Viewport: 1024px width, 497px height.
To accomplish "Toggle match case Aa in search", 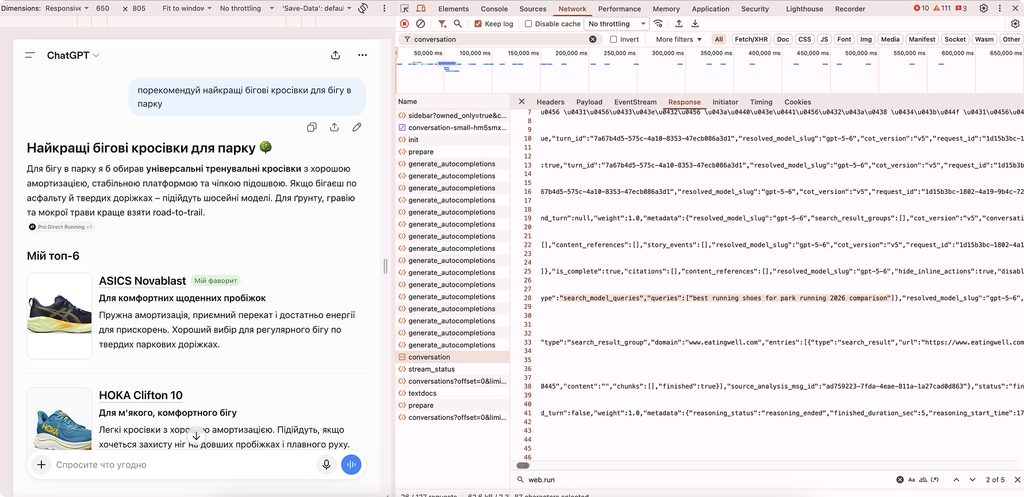I will (x=912, y=480).
